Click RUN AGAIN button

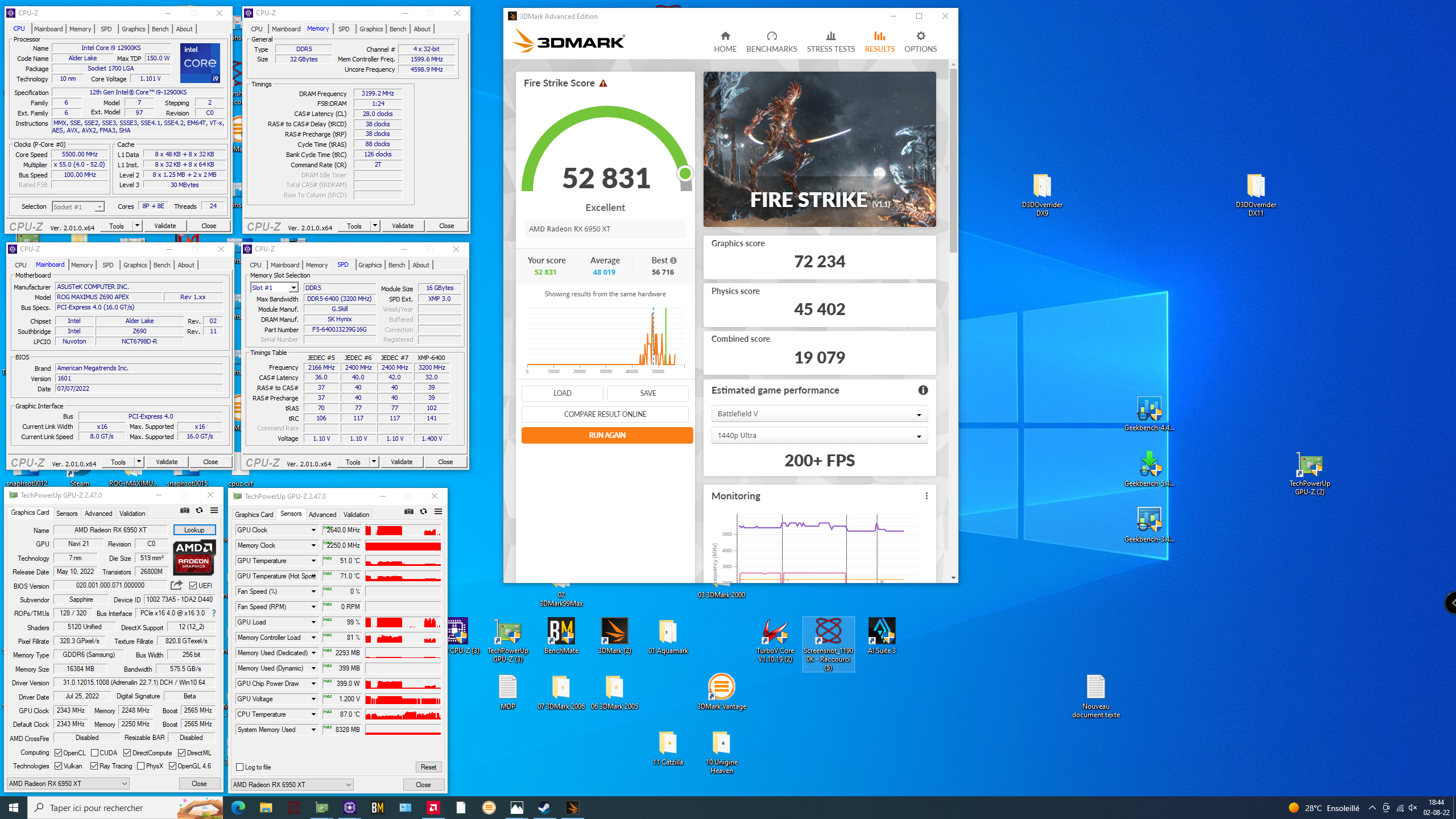pos(607,435)
